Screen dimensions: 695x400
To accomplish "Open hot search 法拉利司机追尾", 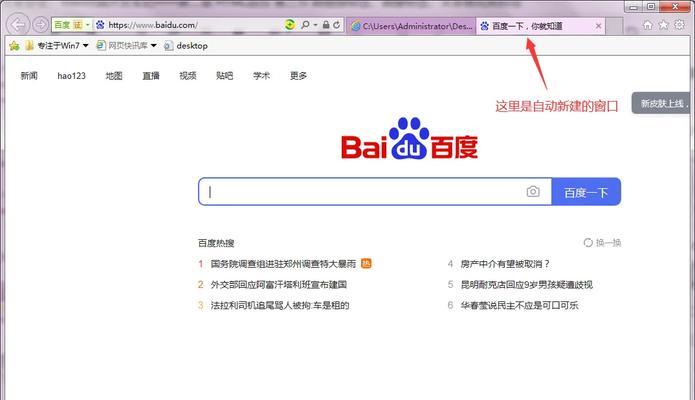I will (280, 306).
